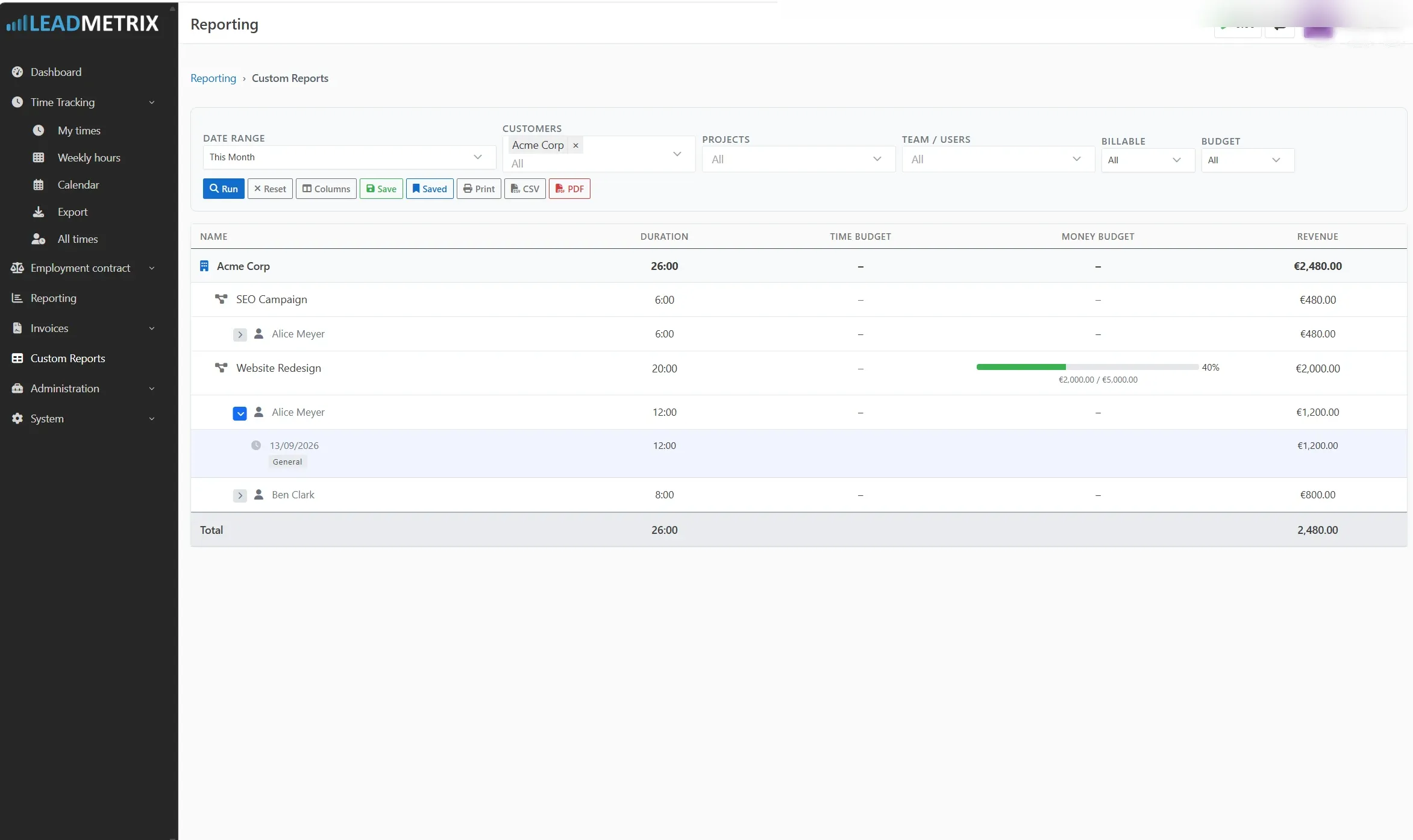Print the report

tap(479, 189)
